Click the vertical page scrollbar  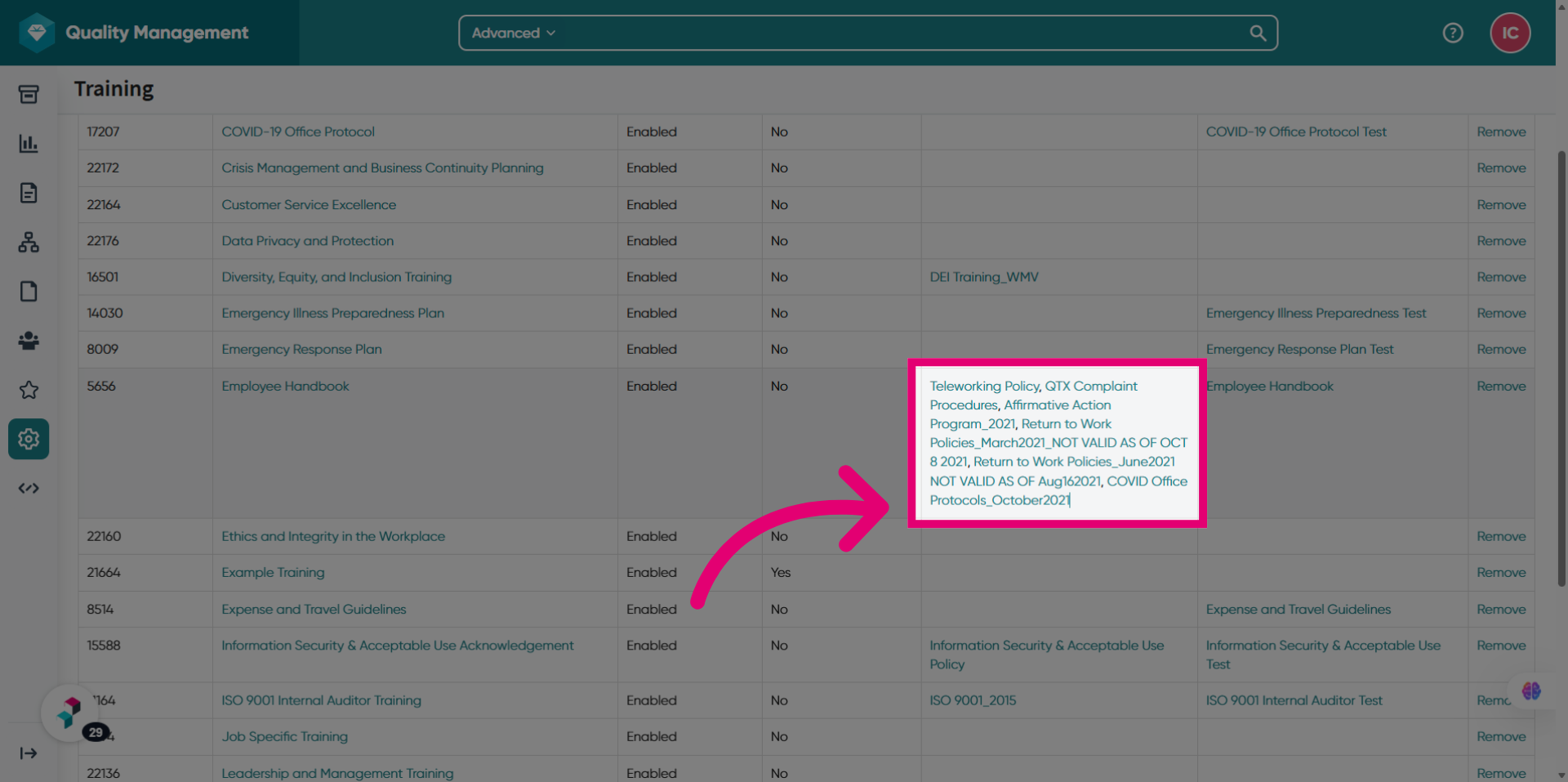coord(1561,368)
